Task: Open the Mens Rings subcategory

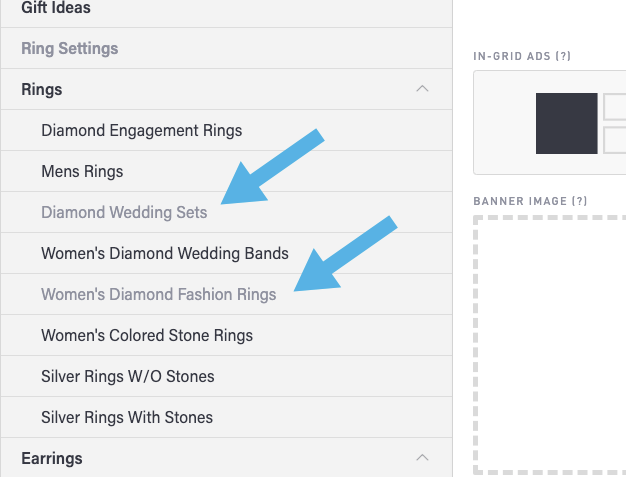Action: (x=82, y=171)
